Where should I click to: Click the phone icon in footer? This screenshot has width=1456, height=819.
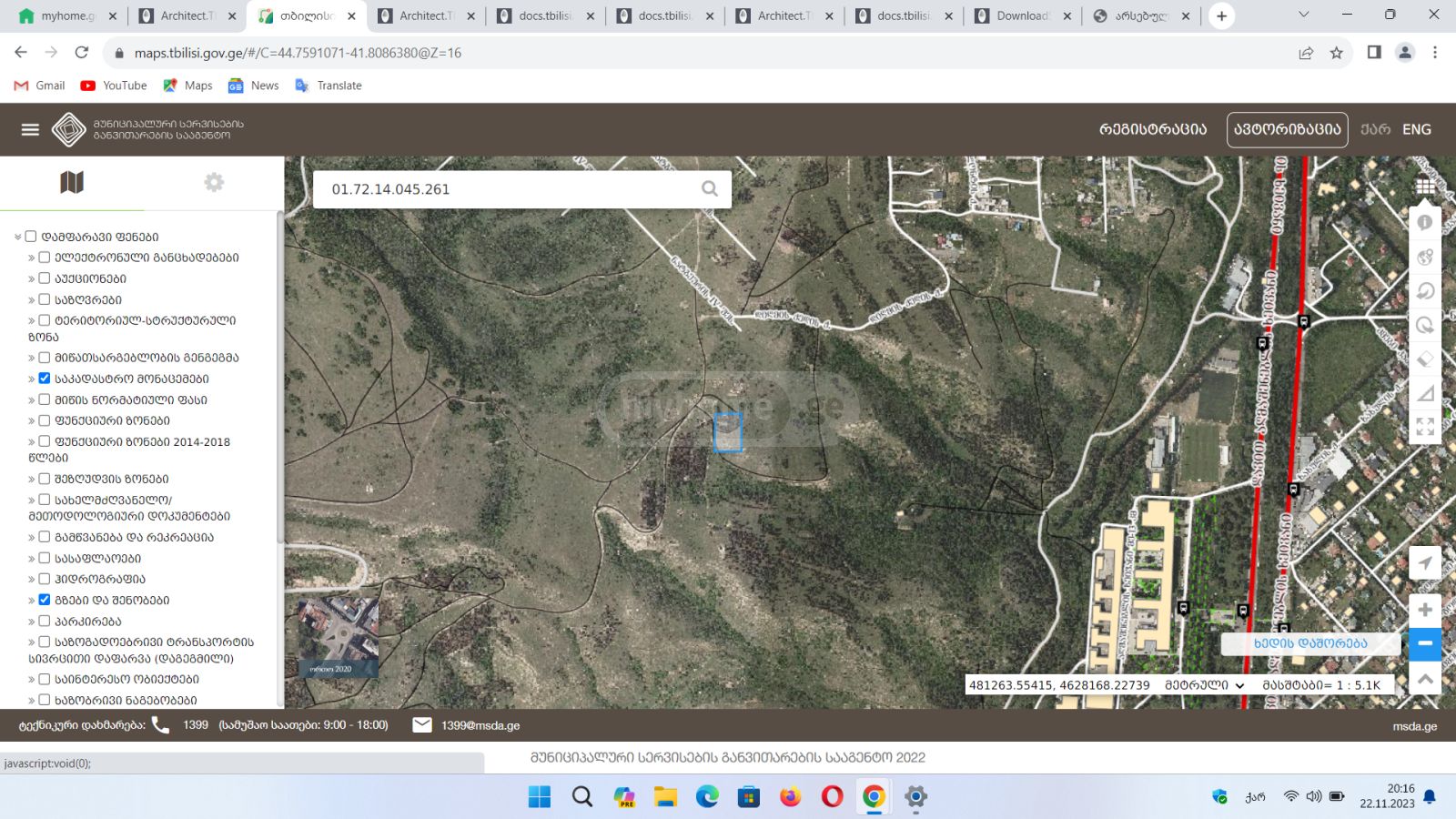pyautogui.click(x=160, y=724)
